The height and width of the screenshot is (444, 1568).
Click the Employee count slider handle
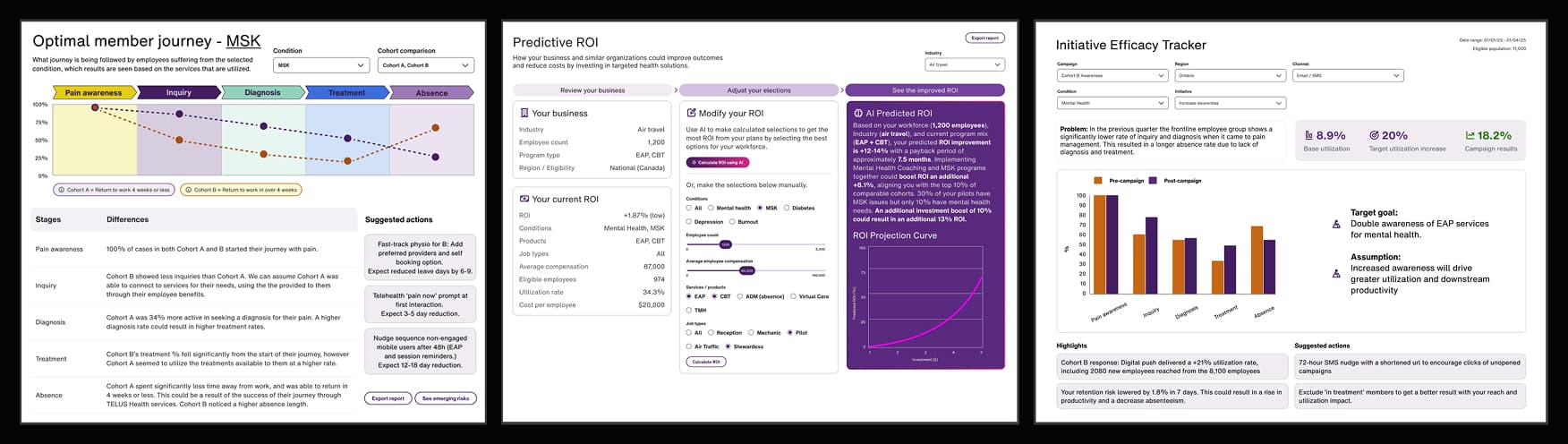(x=726, y=243)
